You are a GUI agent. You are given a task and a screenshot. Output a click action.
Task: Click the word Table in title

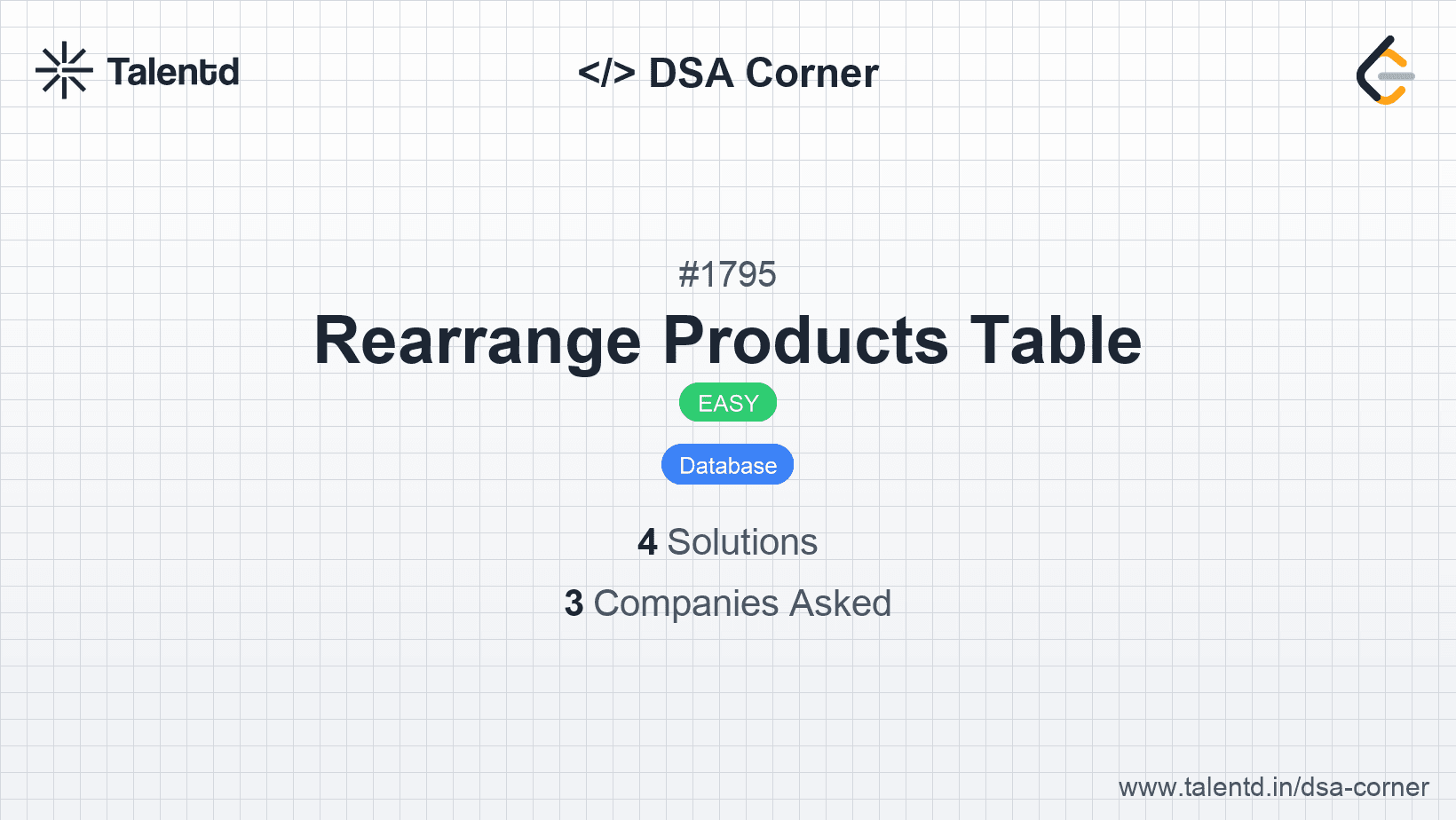coord(1056,341)
